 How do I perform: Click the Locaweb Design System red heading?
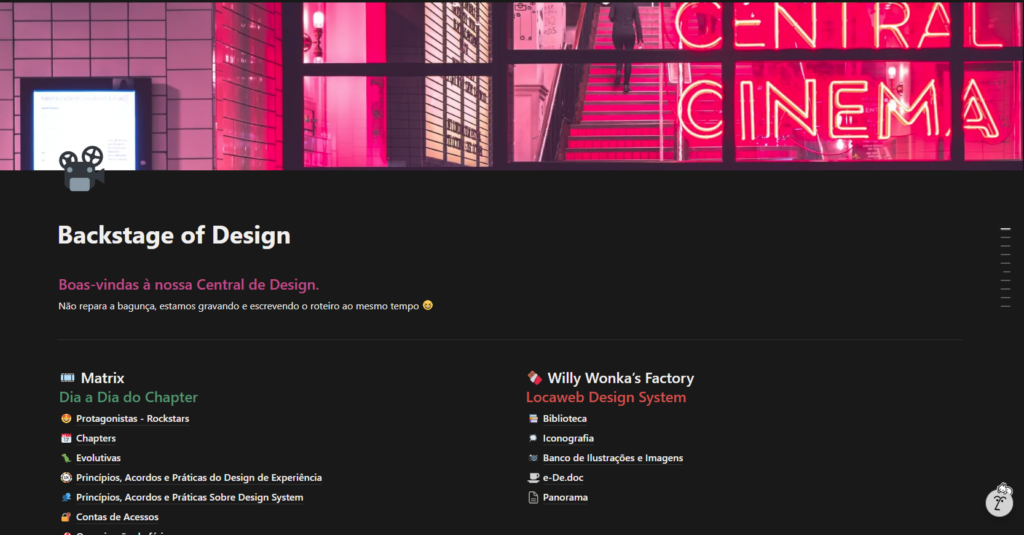(x=606, y=397)
